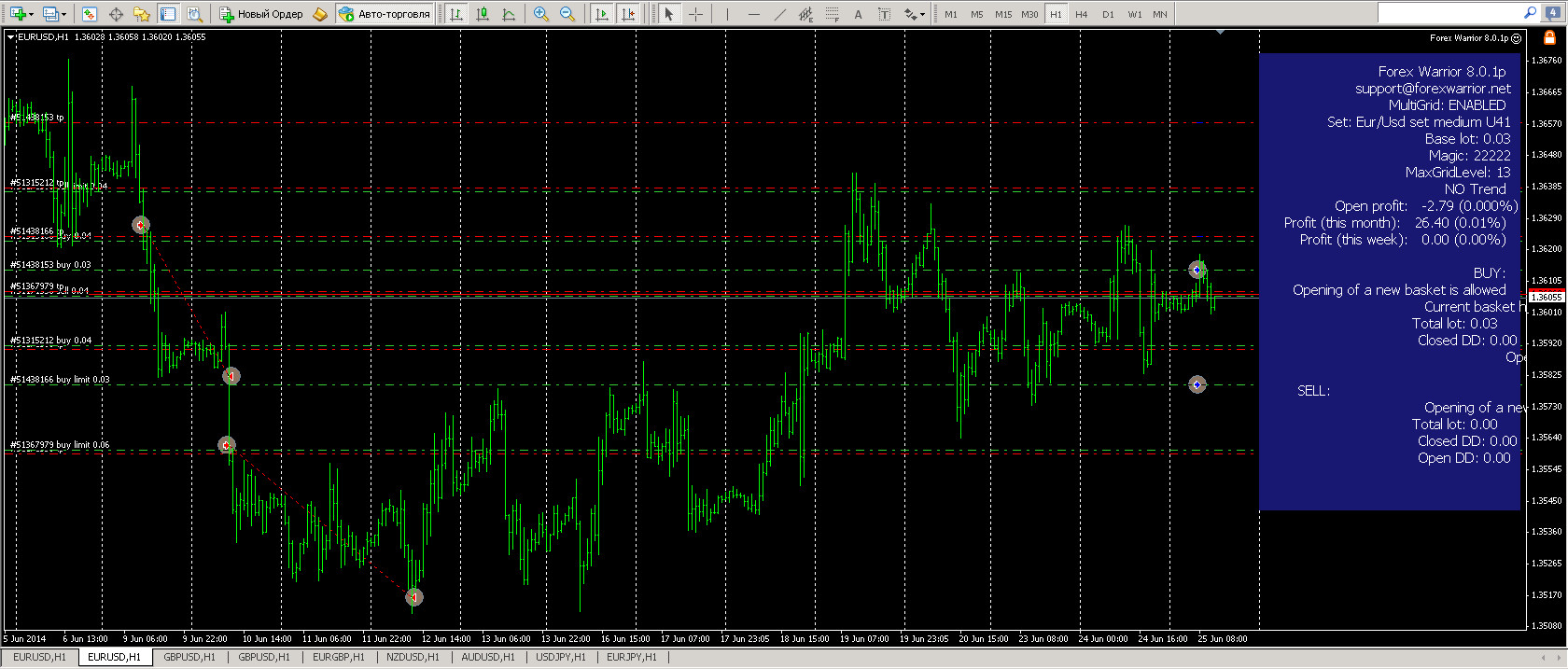1568x669 pixels.
Task: Toggle the Terminal window
Action: (168, 14)
